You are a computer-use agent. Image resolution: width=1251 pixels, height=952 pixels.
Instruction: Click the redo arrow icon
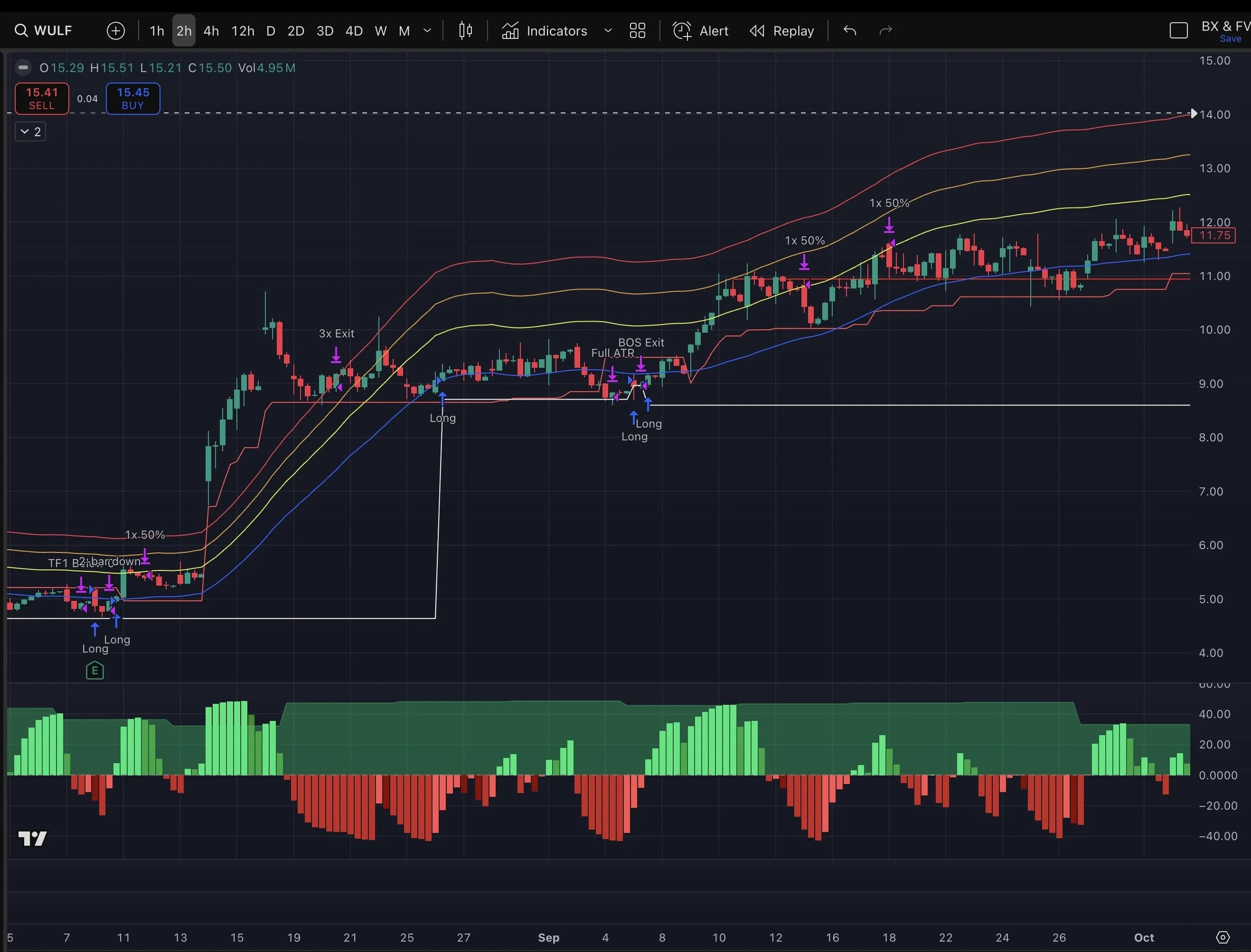tap(885, 31)
